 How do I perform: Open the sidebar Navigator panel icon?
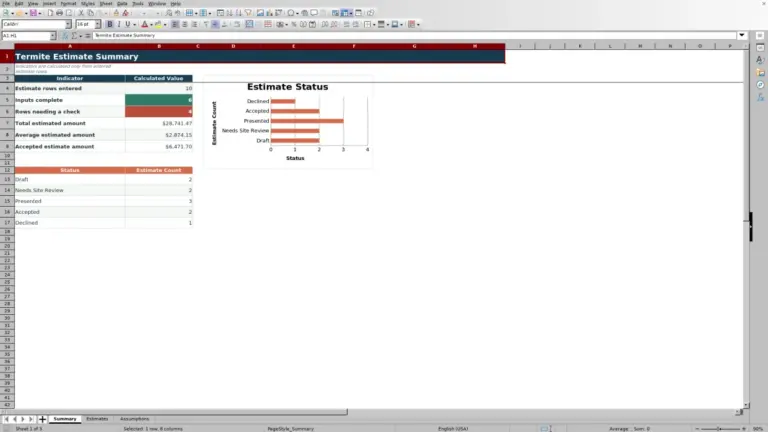coord(760,85)
